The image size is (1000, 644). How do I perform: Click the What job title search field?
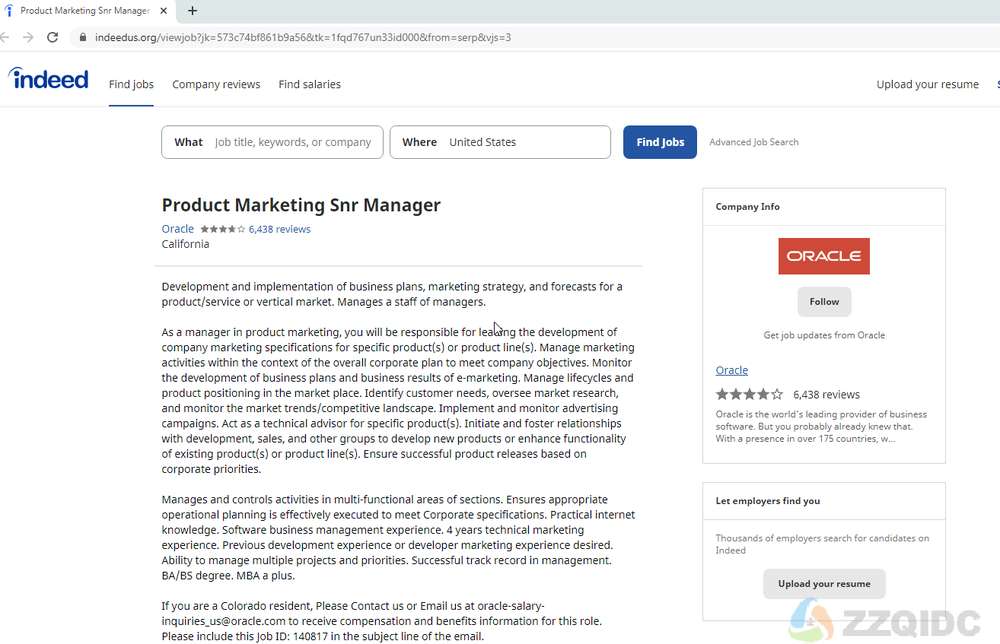pos(272,142)
